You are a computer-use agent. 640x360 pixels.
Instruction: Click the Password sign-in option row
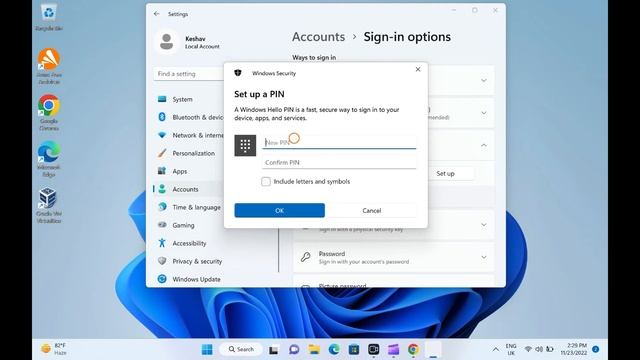(x=393, y=257)
